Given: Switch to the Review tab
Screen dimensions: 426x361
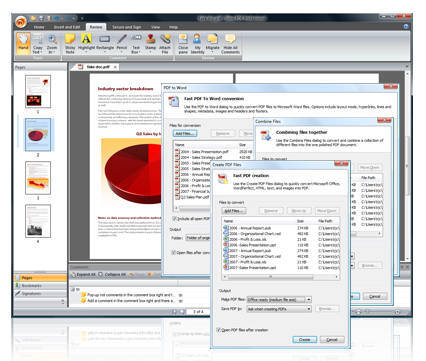Looking at the screenshot, I should (96, 27).
